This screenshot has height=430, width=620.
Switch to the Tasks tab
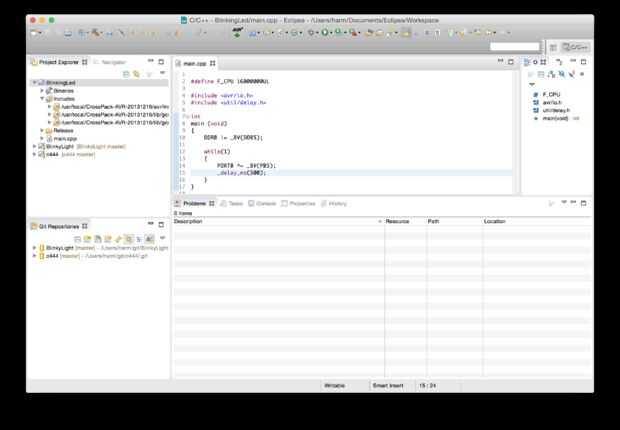pos(231,203)
